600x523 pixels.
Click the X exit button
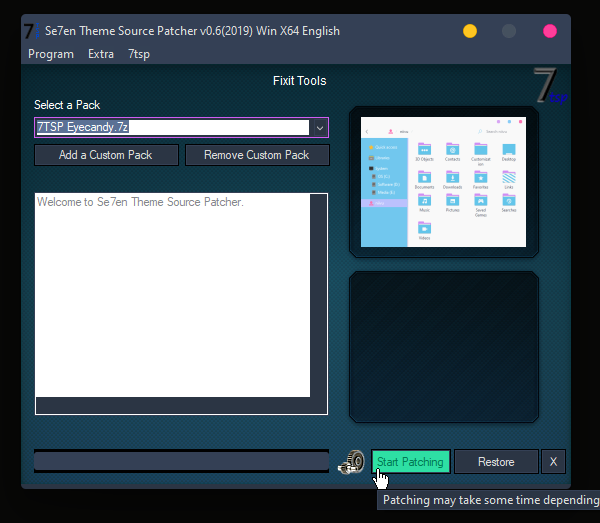553,462
